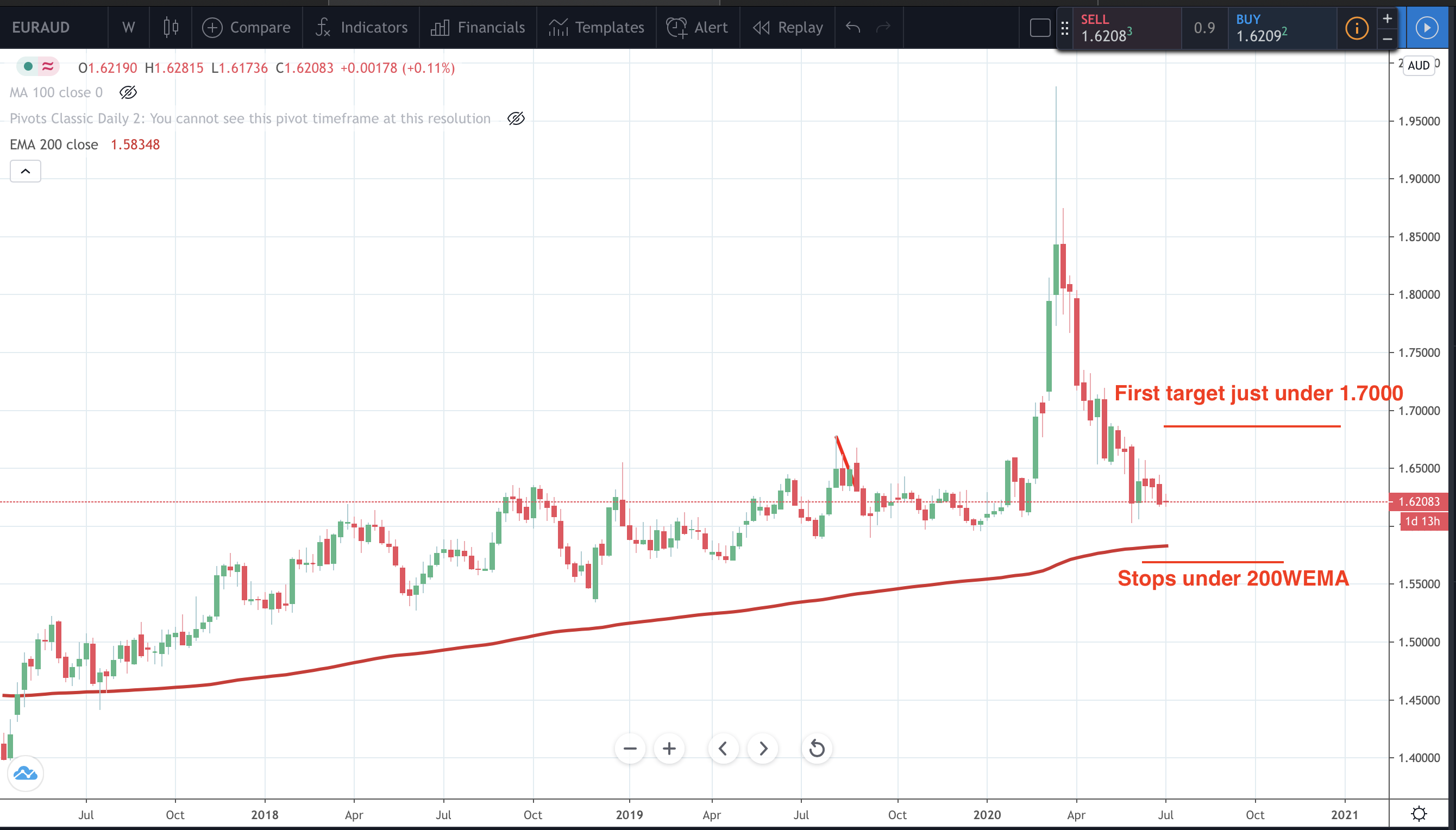
Task: Open the Financials panel
Action: (478, 27)
